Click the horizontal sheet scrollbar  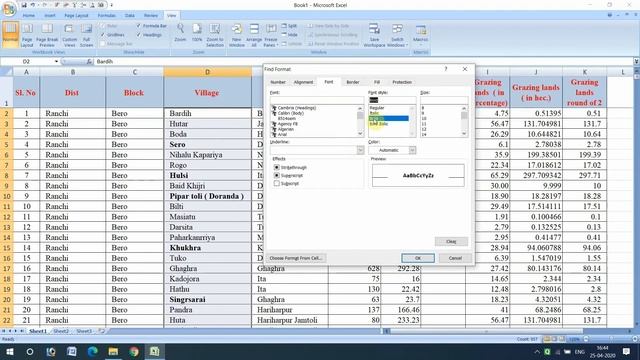[x=486, y=331]
